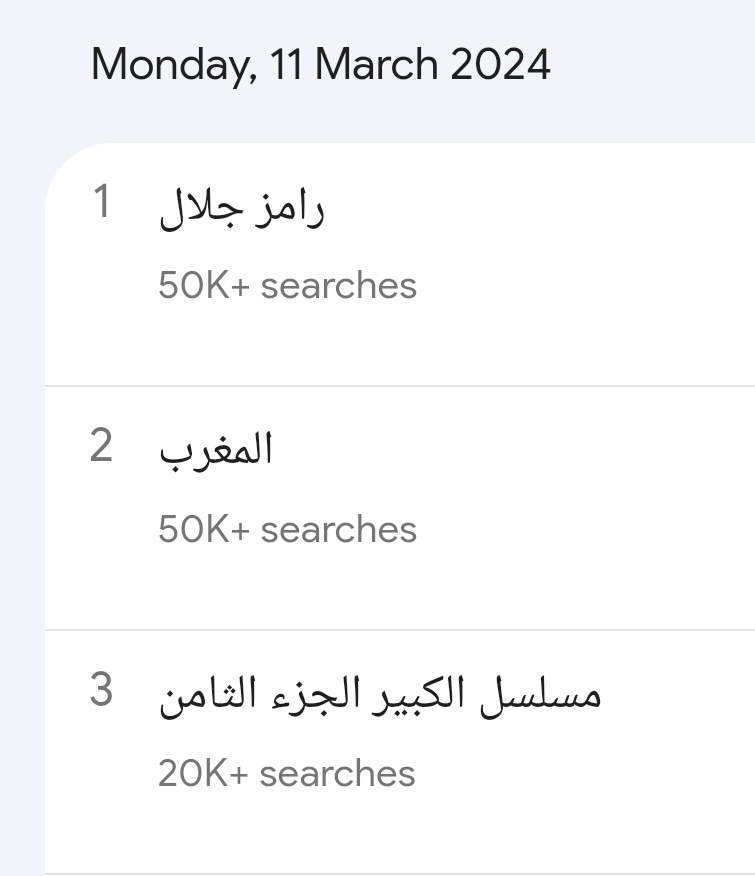The image size is (755, 876).
Task: Click the word الثامن in the third trend
Action: pyautogui.click(x=207, y=695)
